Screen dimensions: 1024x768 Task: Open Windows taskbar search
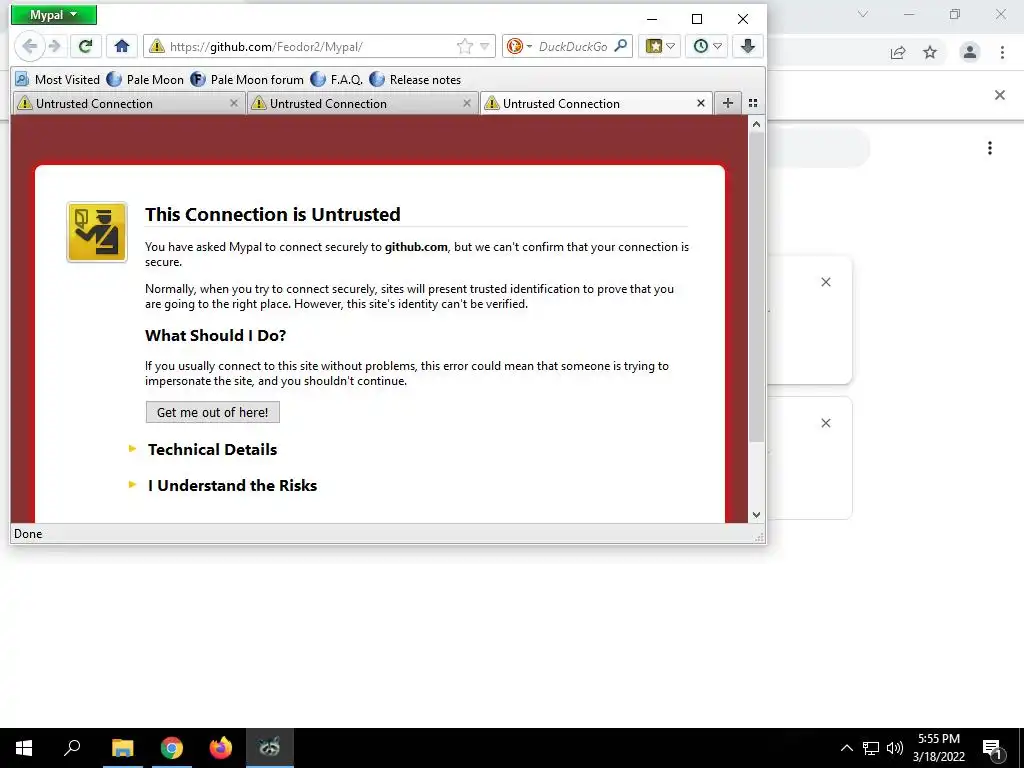pyautogui.click(x=72, y=748)
